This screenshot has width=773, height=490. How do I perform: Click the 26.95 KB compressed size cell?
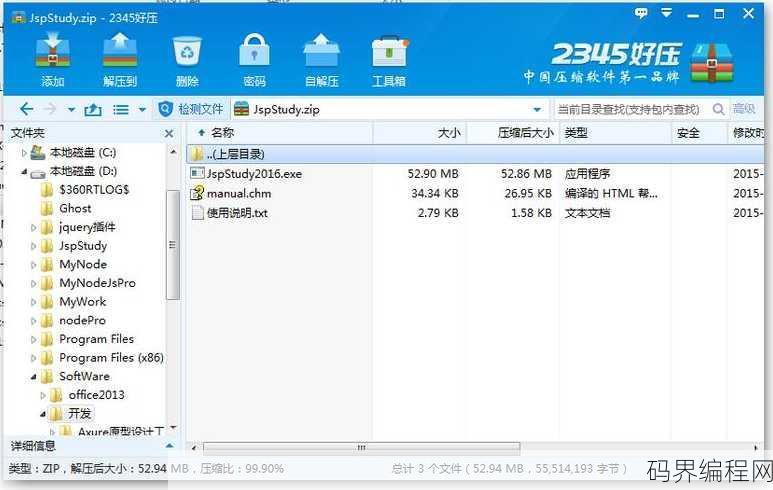(528, 193)
